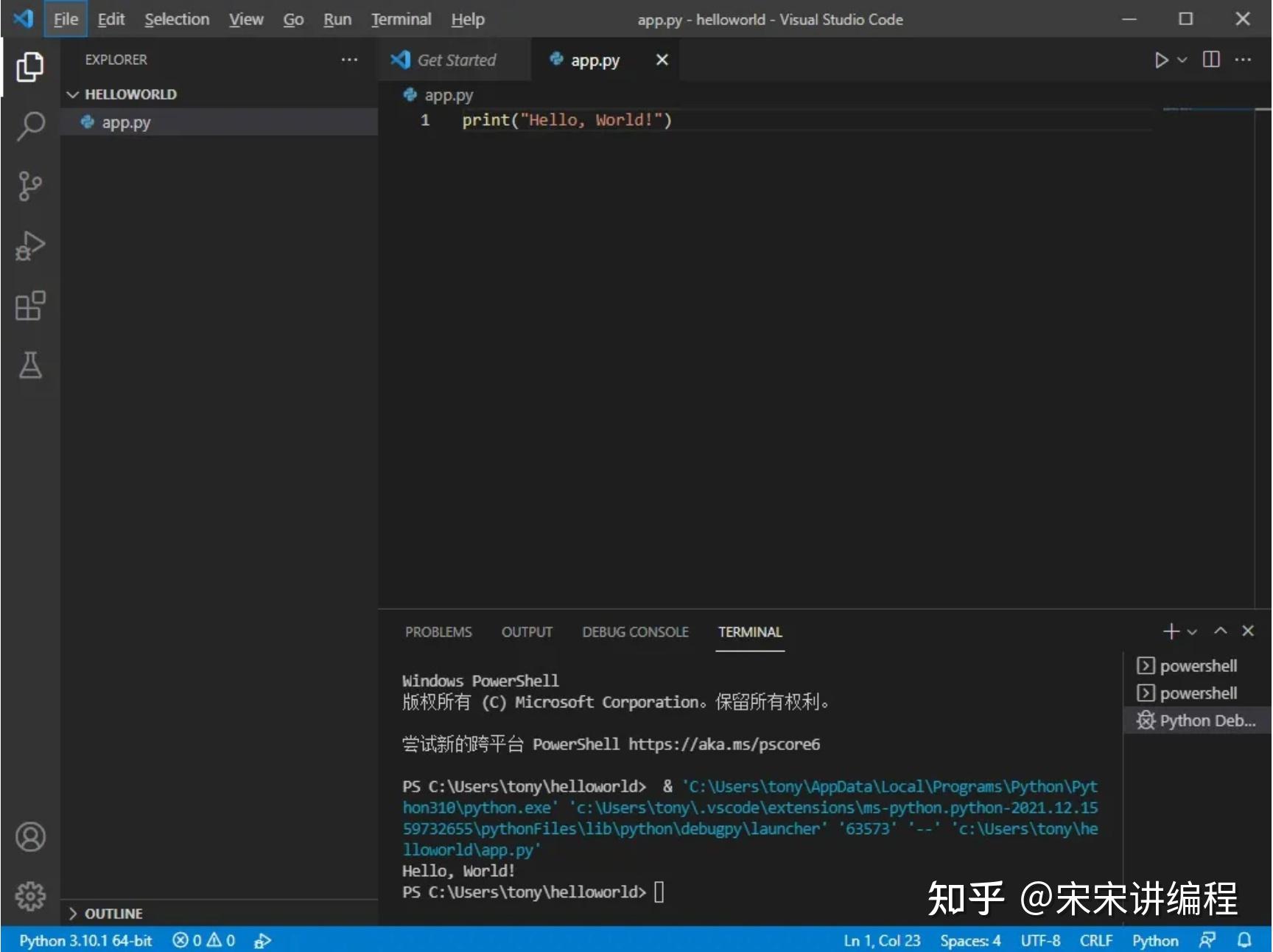Switch to the DEBUG CONSOLE tab
Screen dimensions: 1273x952
(x=634, y=631)
